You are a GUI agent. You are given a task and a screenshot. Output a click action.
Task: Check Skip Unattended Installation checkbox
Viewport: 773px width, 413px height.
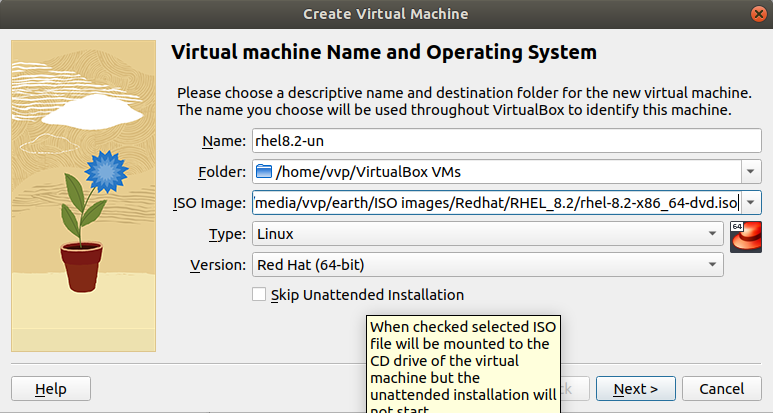[x=259, y=294]
